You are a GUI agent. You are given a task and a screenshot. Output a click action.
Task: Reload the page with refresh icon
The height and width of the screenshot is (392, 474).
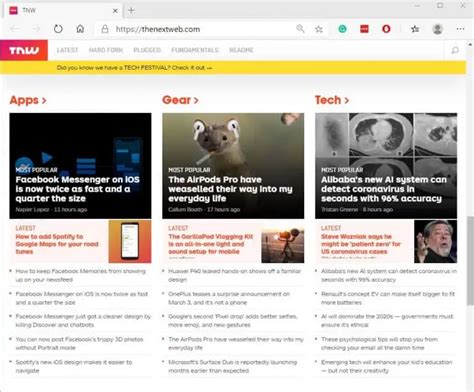58,29
